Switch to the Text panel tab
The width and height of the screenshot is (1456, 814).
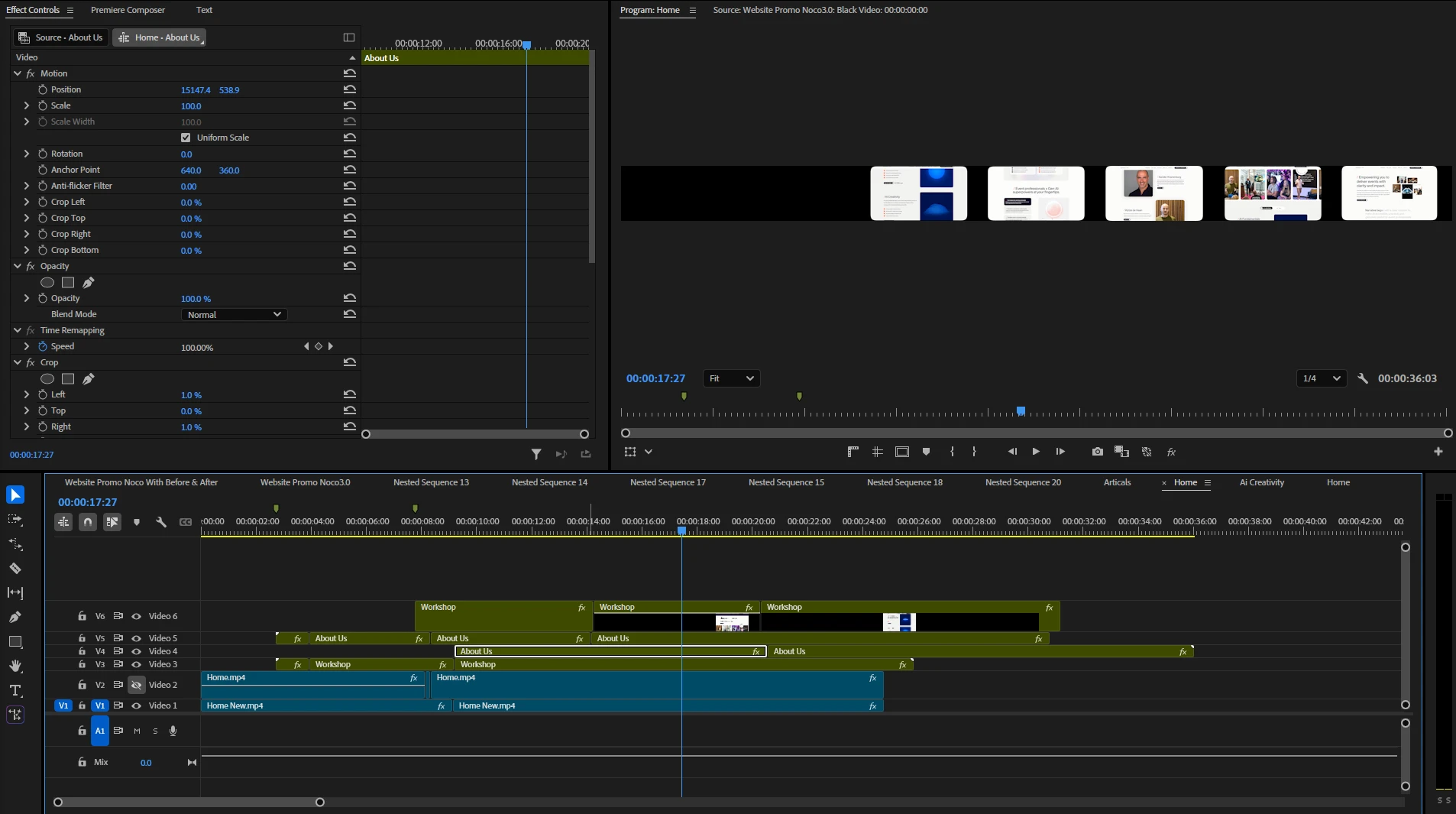coord(204,10)
